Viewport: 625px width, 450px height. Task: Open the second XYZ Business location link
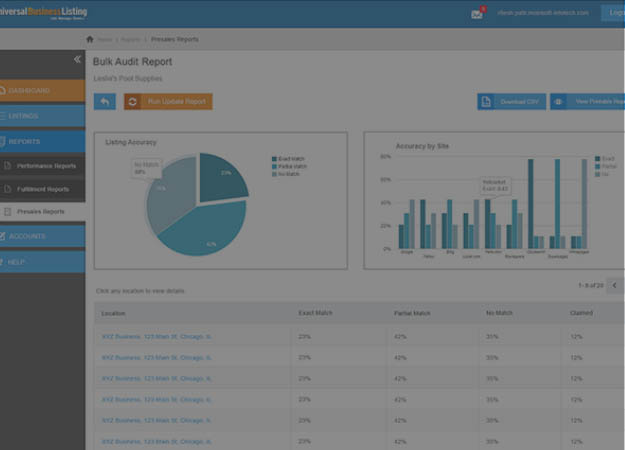(156, 358)
